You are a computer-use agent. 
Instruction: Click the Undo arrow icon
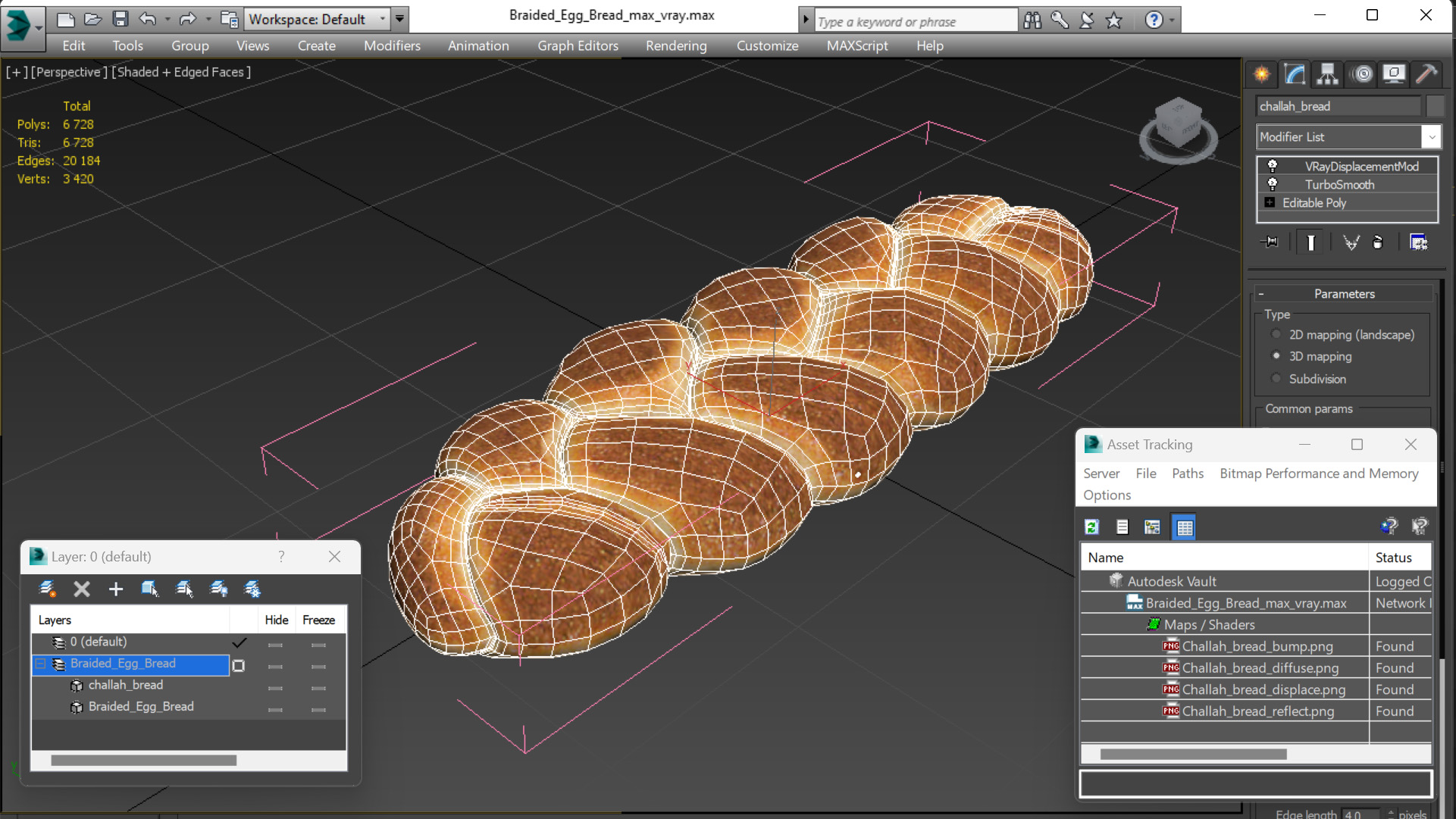148,19
